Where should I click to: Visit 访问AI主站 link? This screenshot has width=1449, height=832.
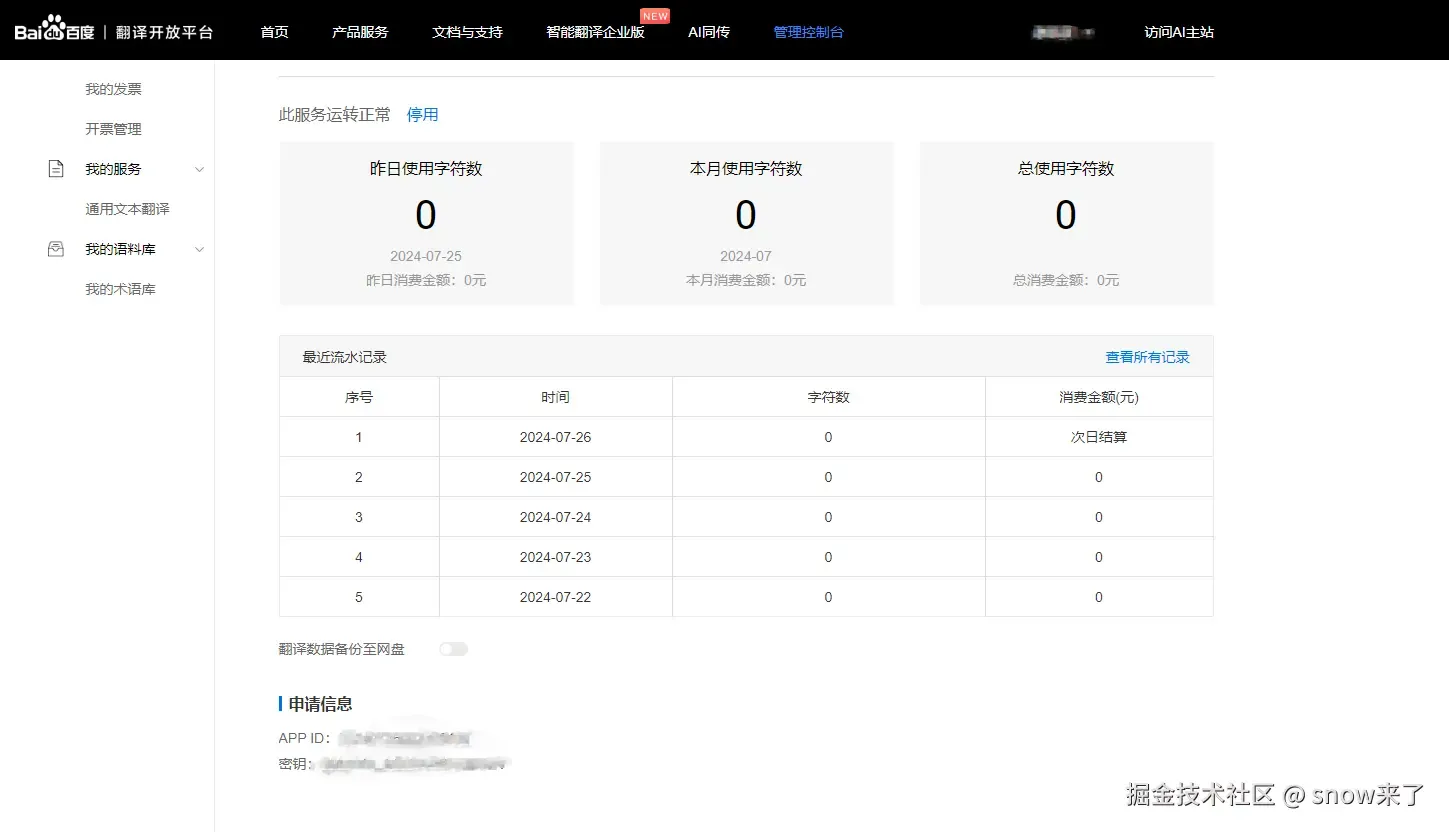coord(1179,32)
